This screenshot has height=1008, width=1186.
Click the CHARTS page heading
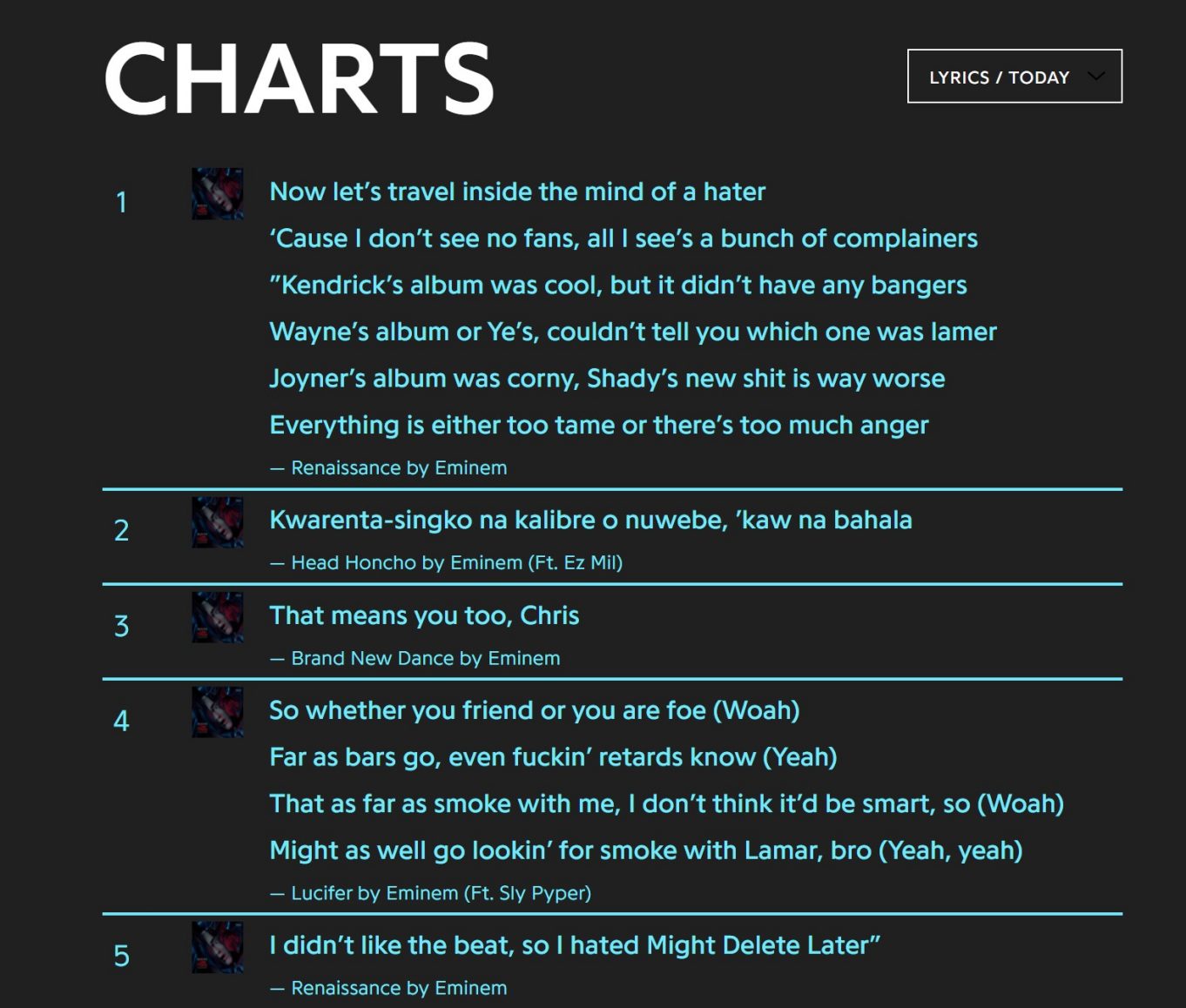(298, 77)
